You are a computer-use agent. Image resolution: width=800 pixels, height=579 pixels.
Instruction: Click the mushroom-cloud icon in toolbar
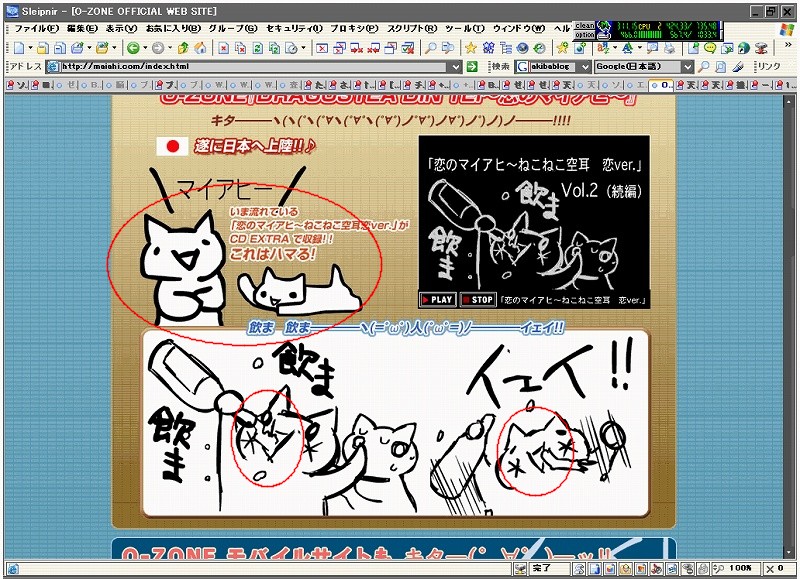tap(761, 48)
